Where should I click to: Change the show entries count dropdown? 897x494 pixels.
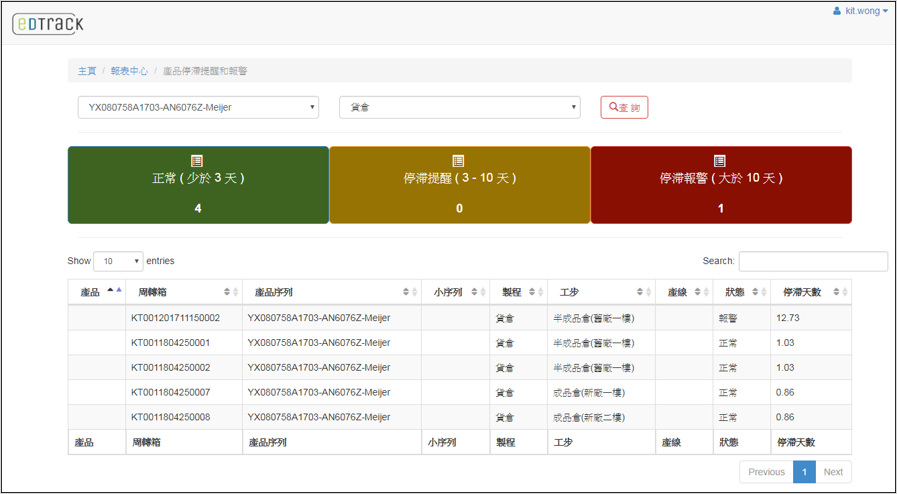(x=118, y=261)
